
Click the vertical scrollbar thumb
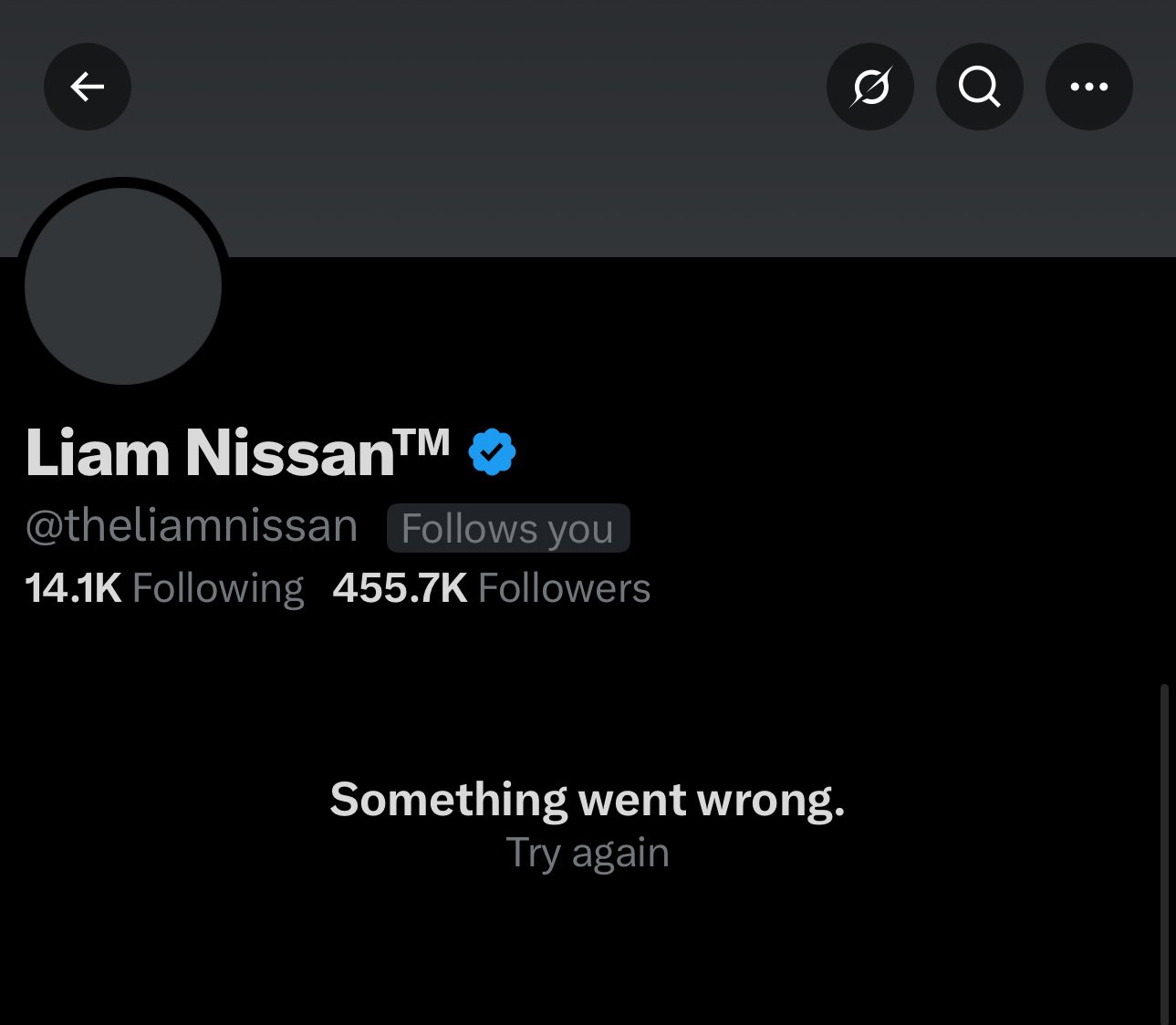coord(1164,854)
